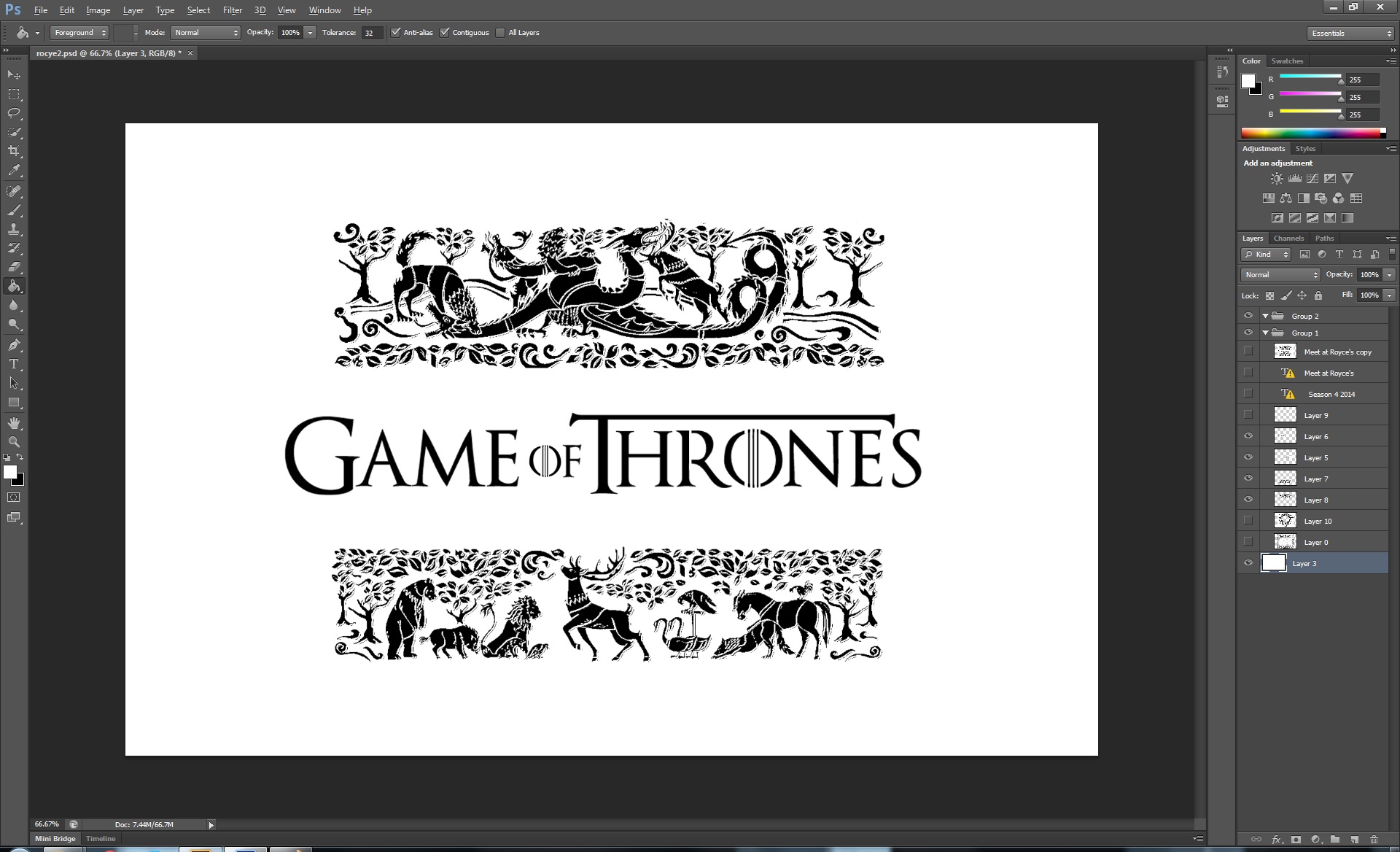Collapse the Group 2 folder triangle
The width and height of the screenshot is (1400, 852).
(1265, 316)
